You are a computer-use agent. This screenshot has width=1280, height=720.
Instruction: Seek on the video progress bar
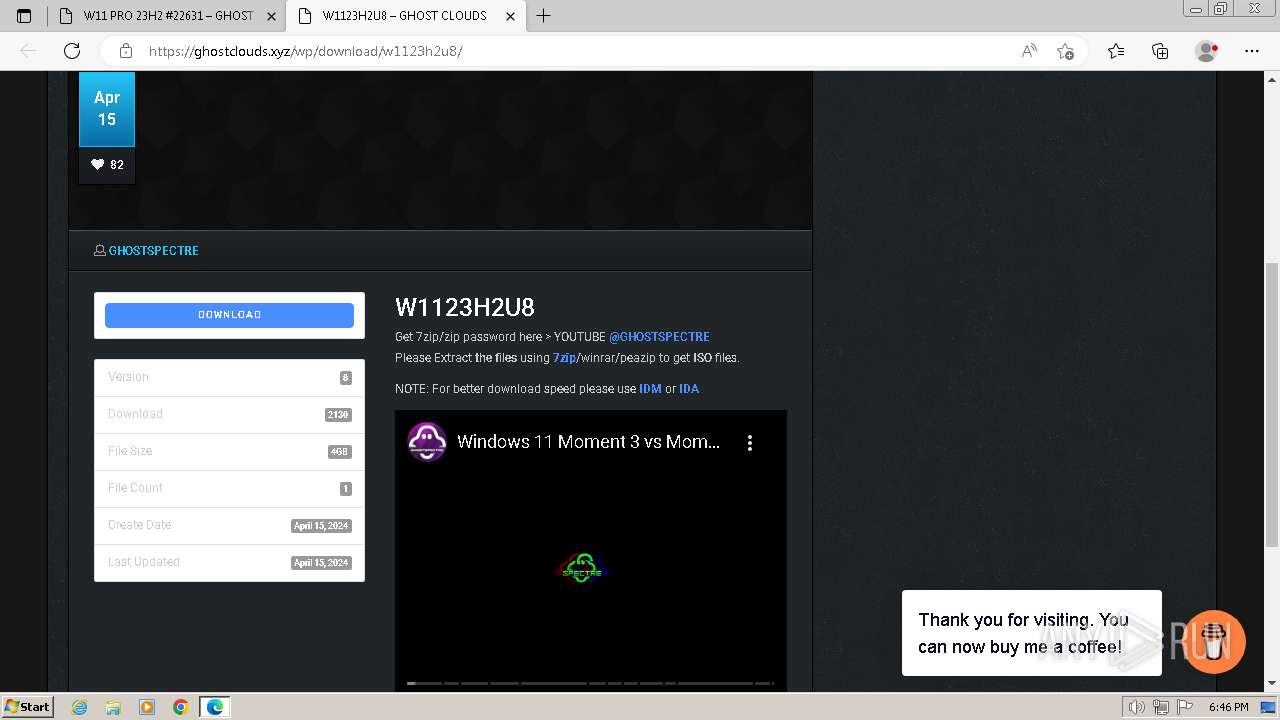[x=590, y=683]
